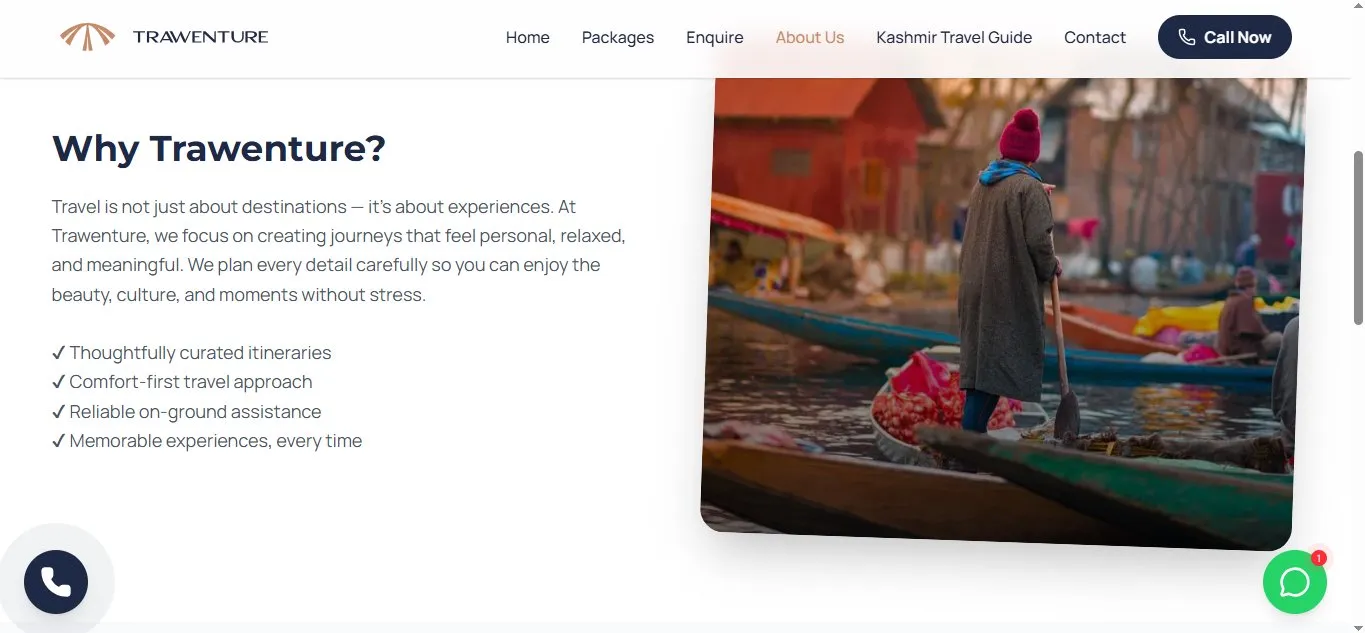Go to the Home page
Screen dimensions: 1365x633
click(527, 37)
